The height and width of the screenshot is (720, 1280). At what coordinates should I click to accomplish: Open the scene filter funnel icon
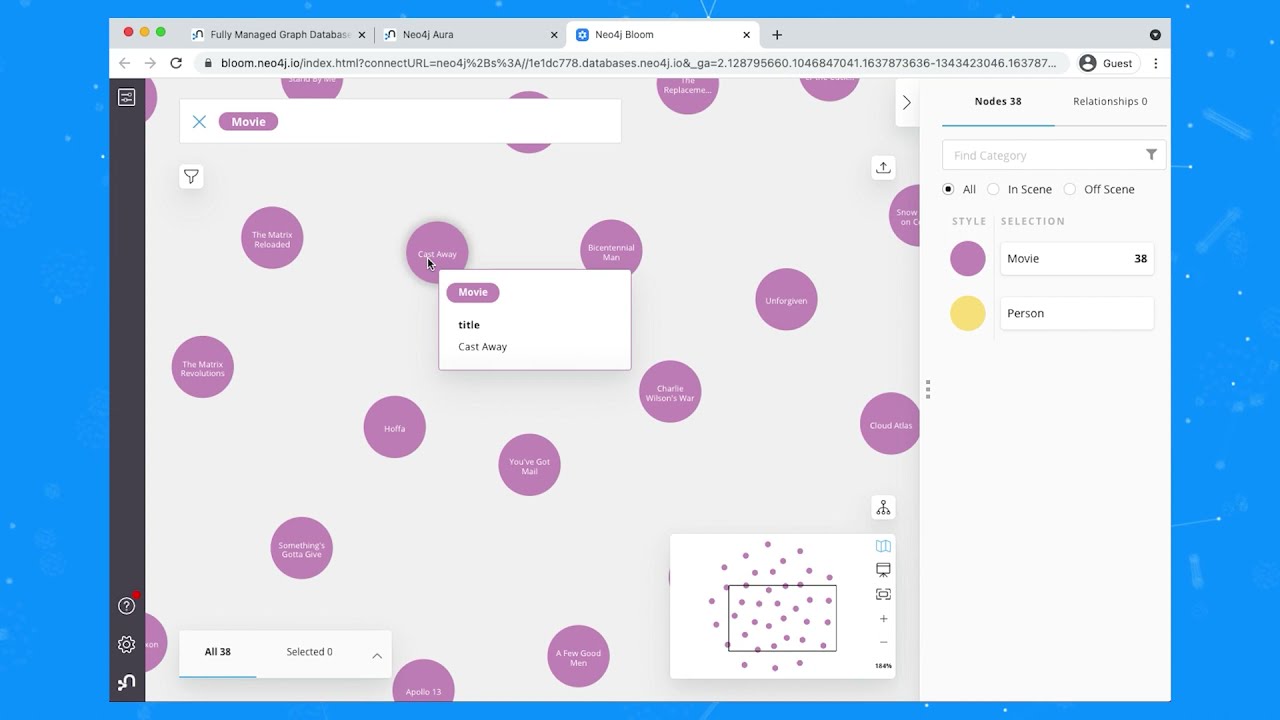click(x=191, y=177)
